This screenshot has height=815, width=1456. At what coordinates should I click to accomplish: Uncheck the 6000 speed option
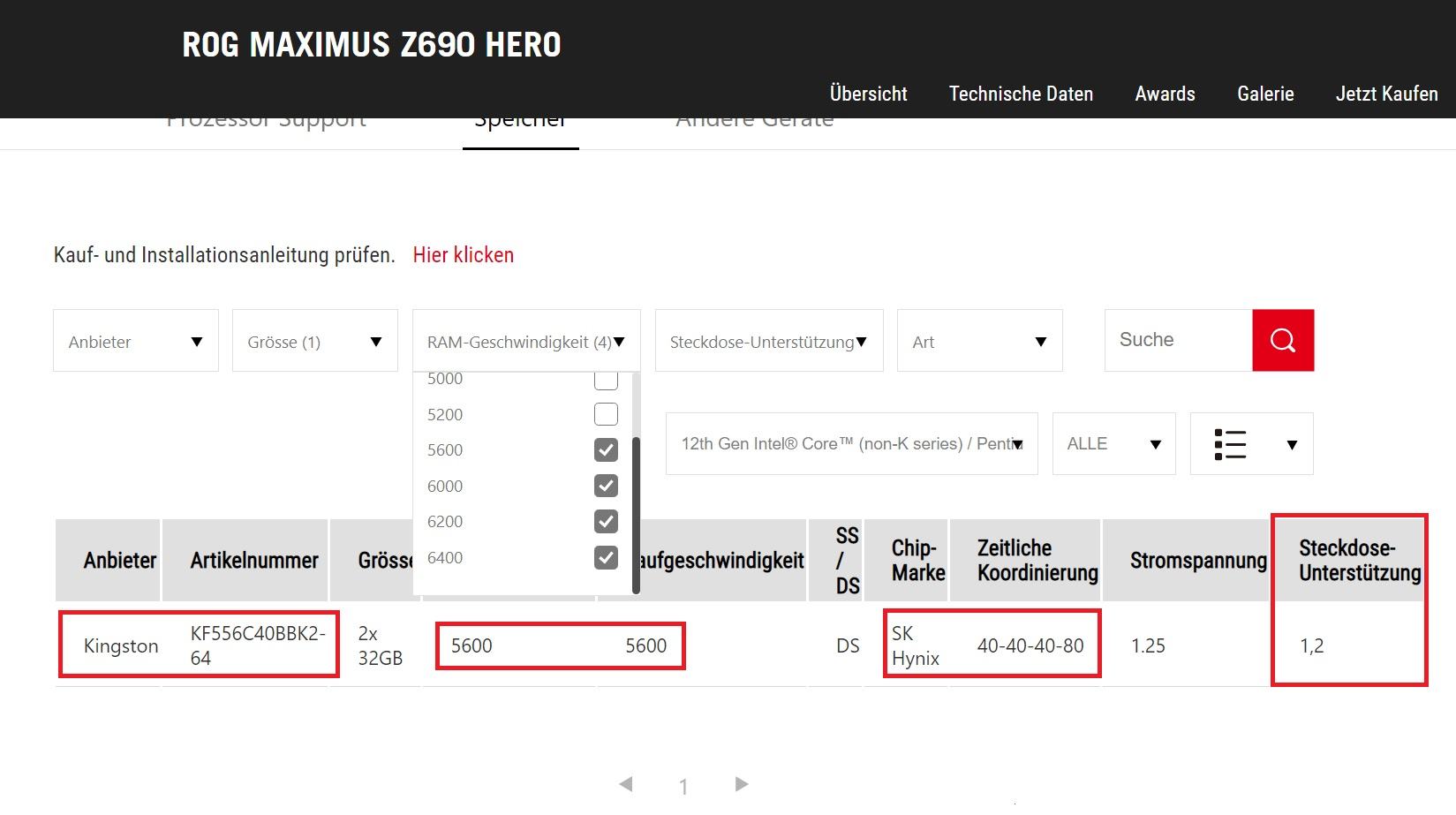point(606,486)
